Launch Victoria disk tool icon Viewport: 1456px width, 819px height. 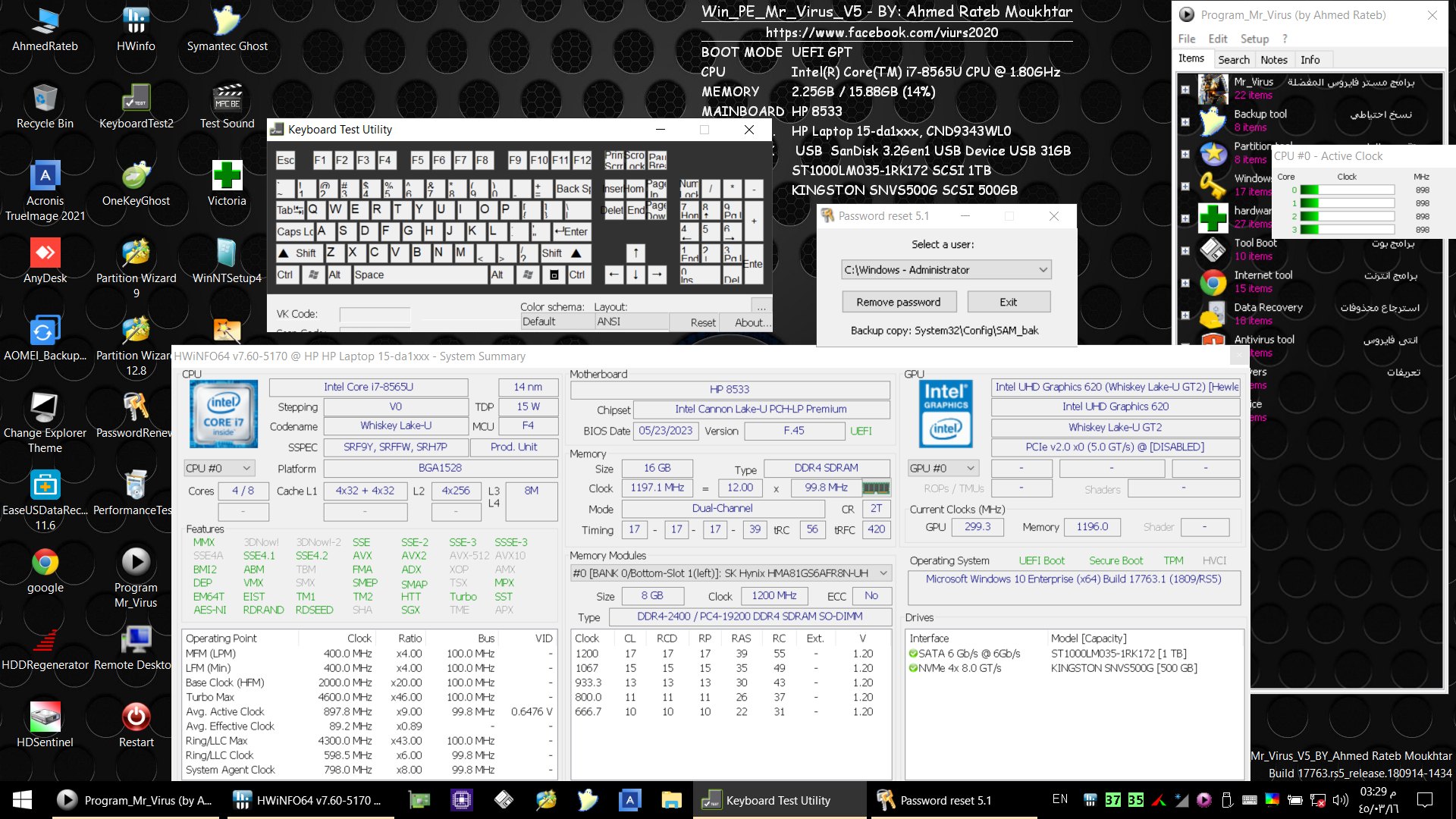tap(227, 184)
